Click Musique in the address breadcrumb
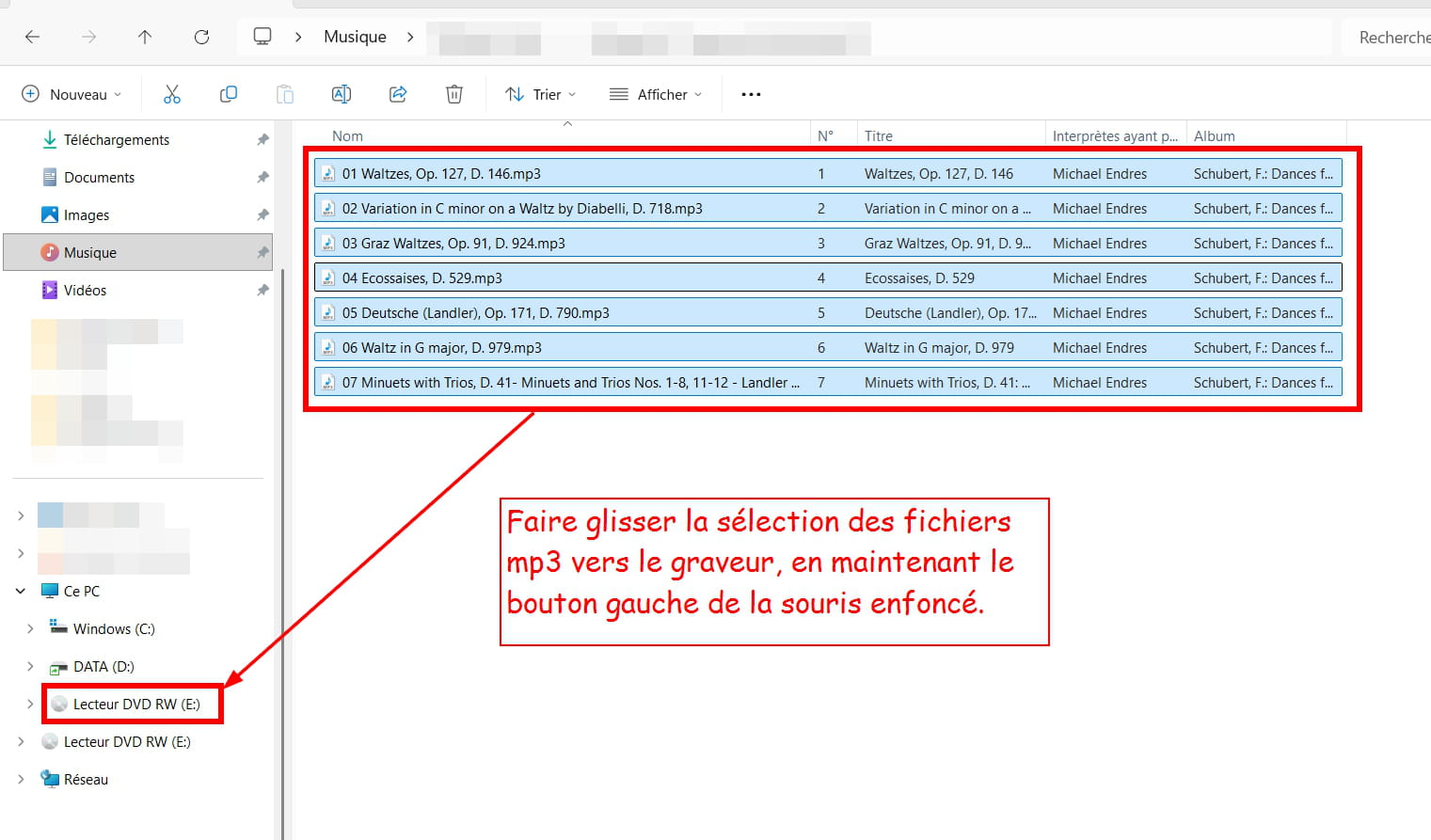1431x840 pixels. pyautogui.click(x=355, y=37)
